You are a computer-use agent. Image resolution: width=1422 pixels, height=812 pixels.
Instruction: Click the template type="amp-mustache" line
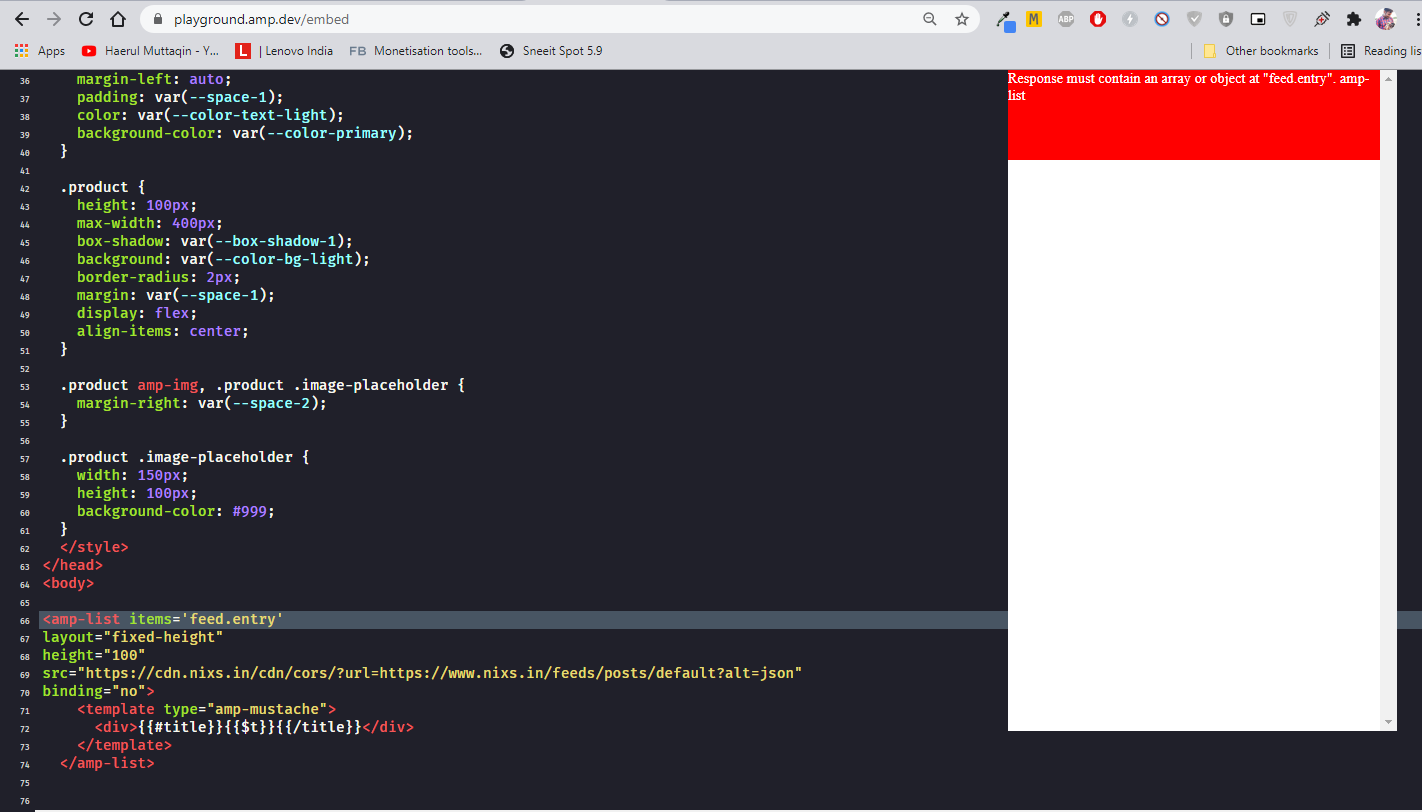click(206, 709)
